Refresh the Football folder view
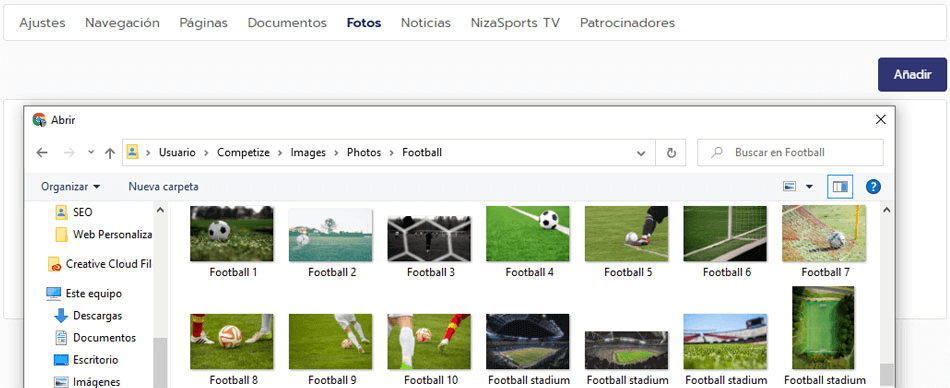Viewport: 950px width, 388px height. coord(671,153)
